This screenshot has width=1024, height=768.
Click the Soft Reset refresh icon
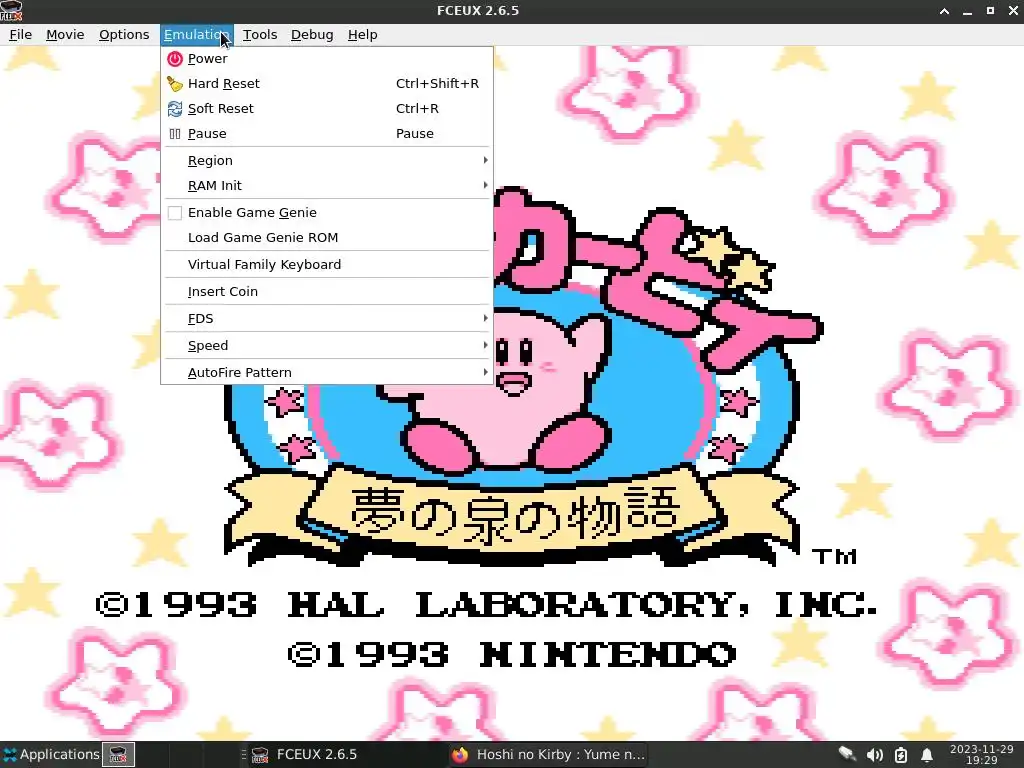coord(174,108)
